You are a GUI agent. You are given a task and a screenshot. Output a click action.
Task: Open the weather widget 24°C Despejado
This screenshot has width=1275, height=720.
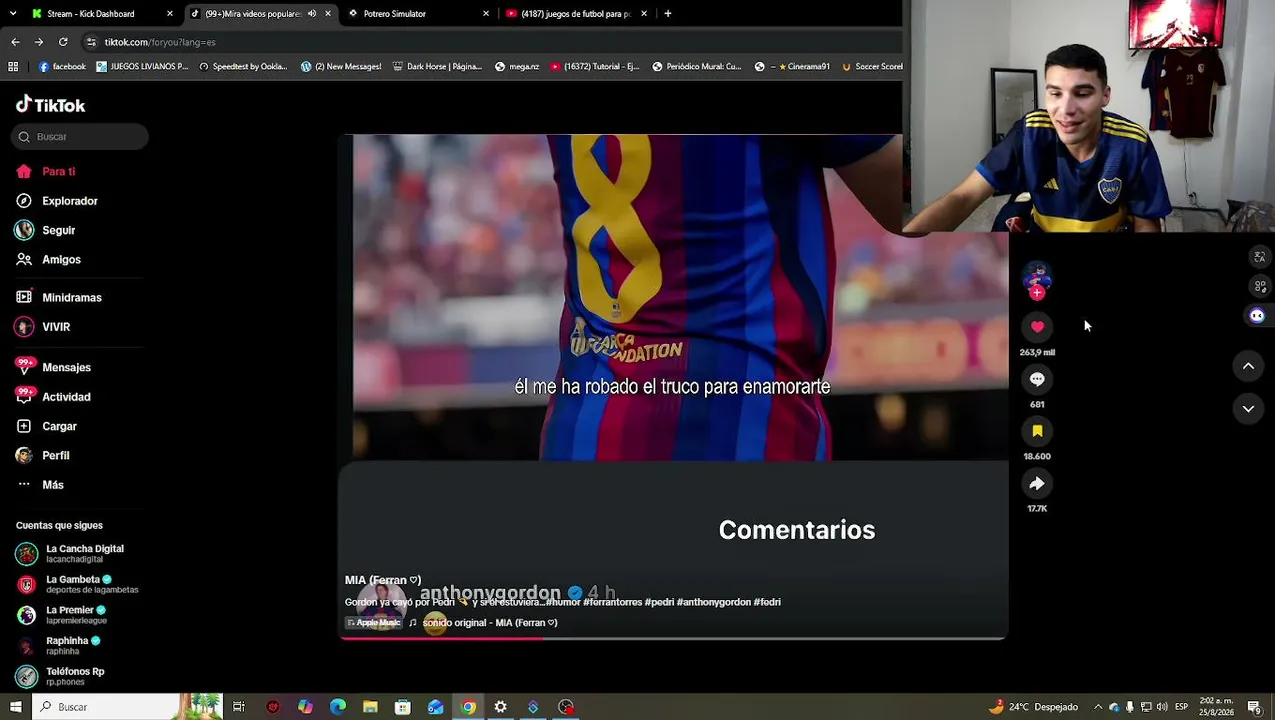(1033, 707)
